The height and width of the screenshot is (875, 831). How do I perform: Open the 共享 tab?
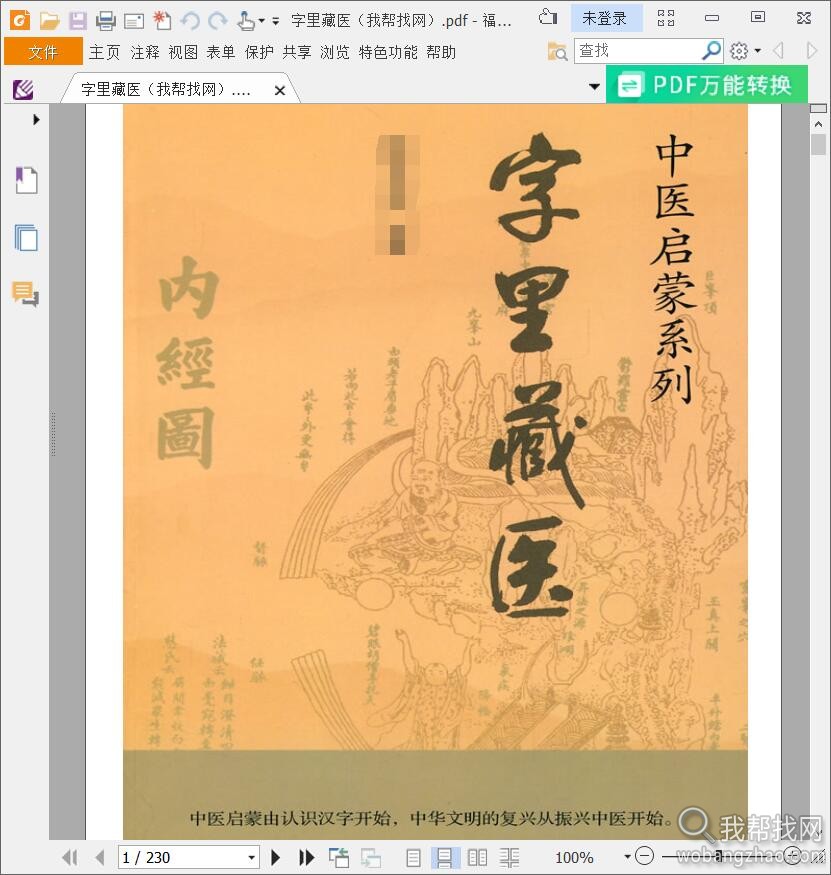point(297,52)
